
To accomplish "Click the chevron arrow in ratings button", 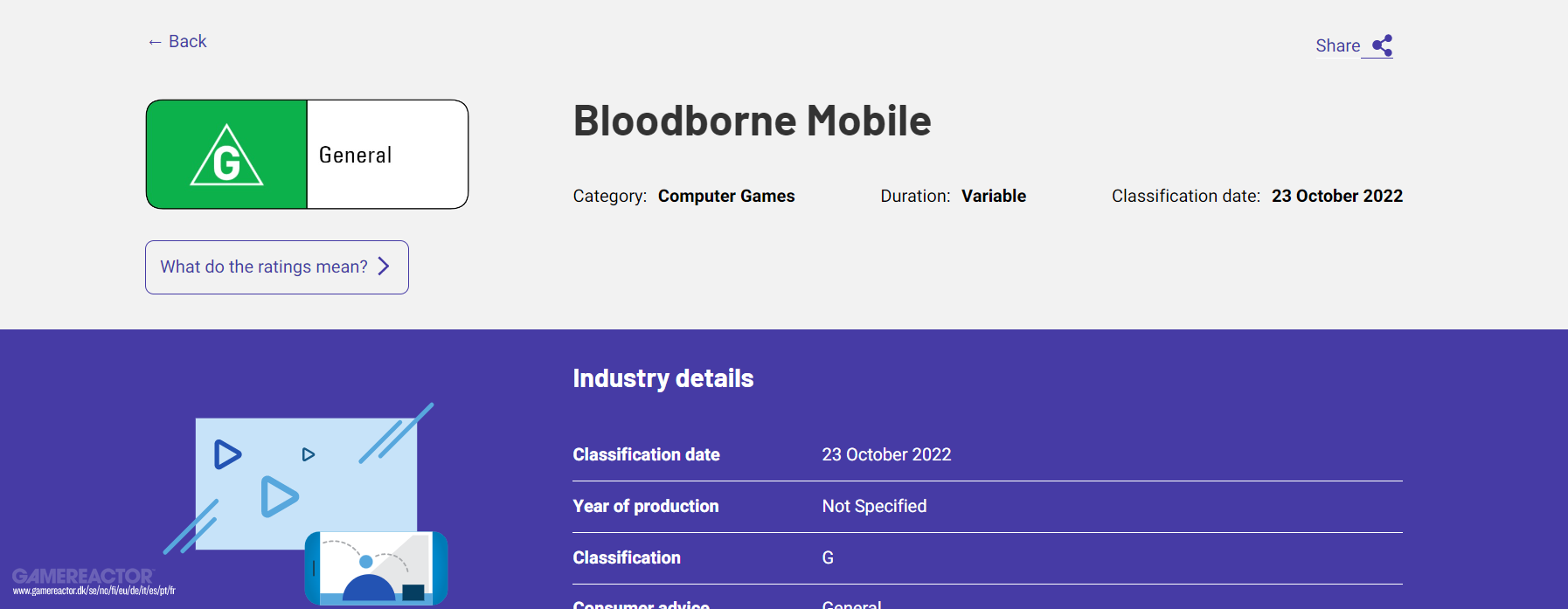I will point(383,266).
